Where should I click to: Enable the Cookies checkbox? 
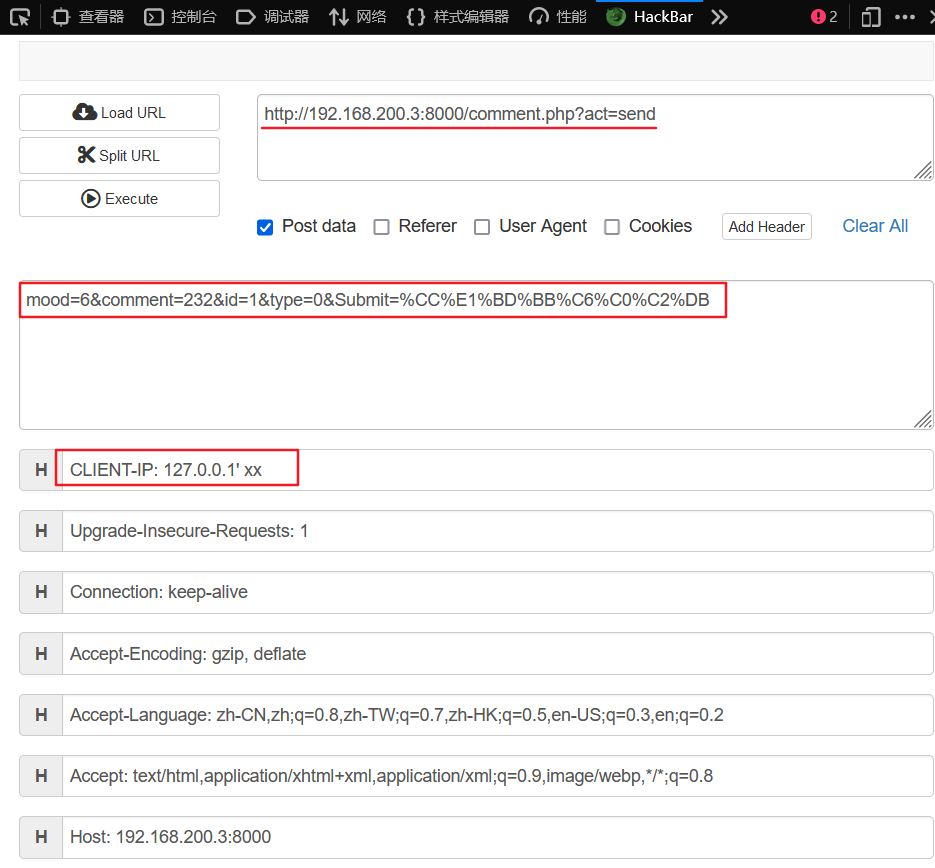pyautogui.click(x=611, y=227)
